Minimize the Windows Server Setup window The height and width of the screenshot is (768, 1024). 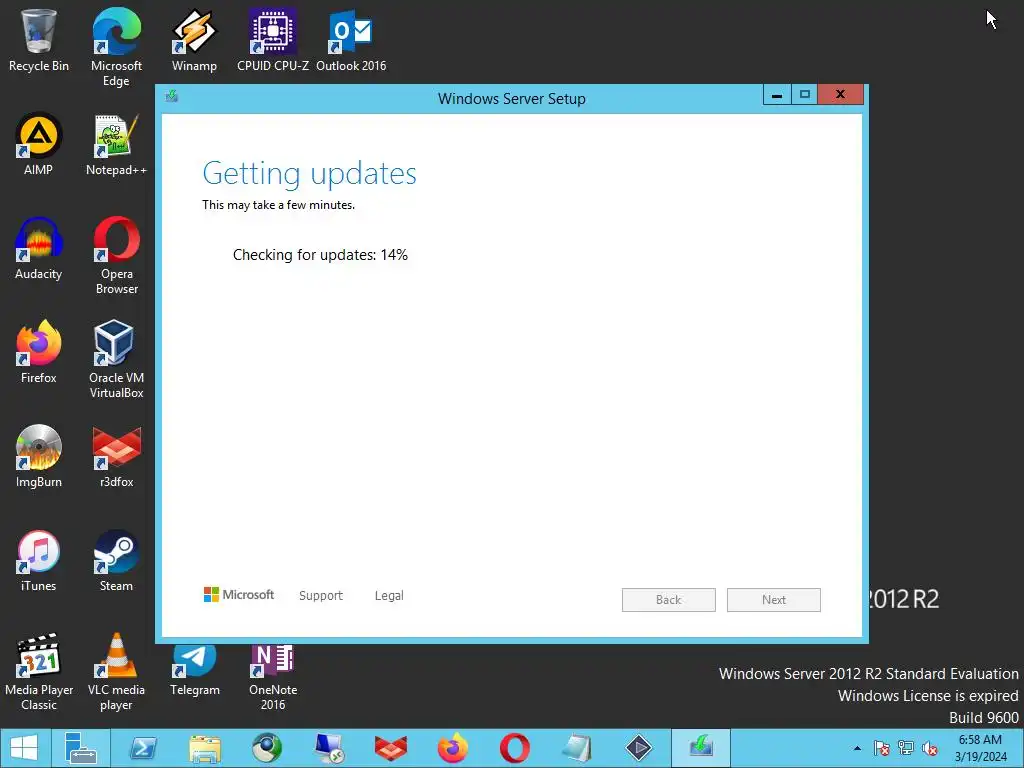point(777,95)
